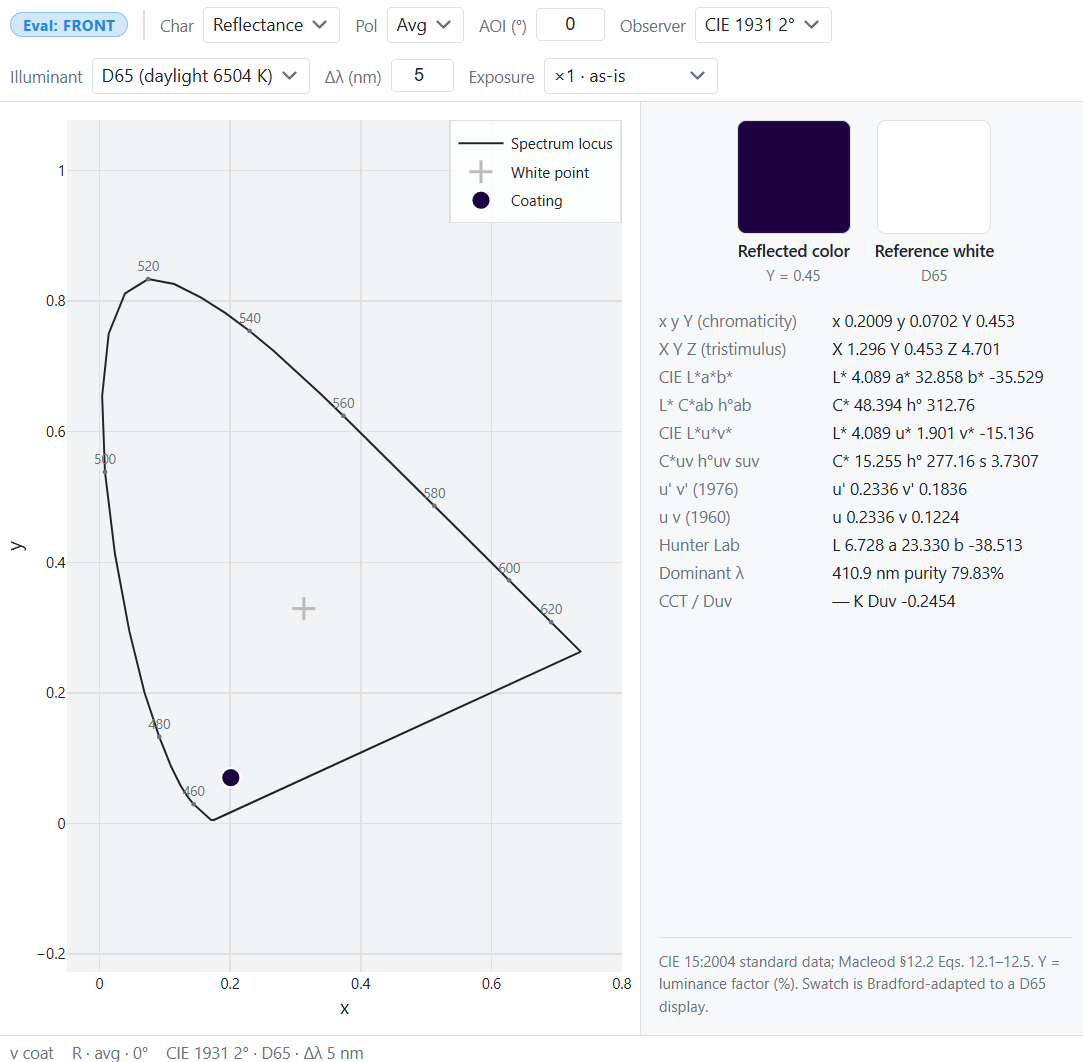This screenshot has width=1083, height=1062.
Task: Click the 'X Y Z (tristimulus)' label
Action: point(722,349)
